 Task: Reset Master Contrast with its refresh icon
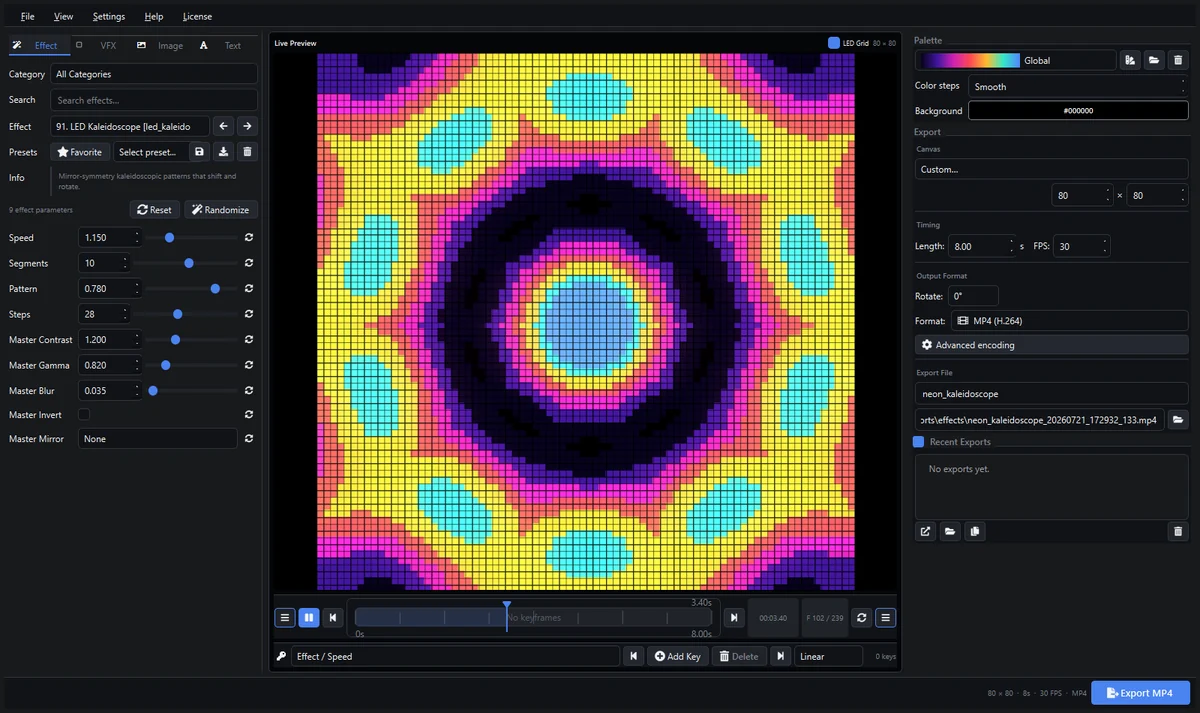click(248, 340)
